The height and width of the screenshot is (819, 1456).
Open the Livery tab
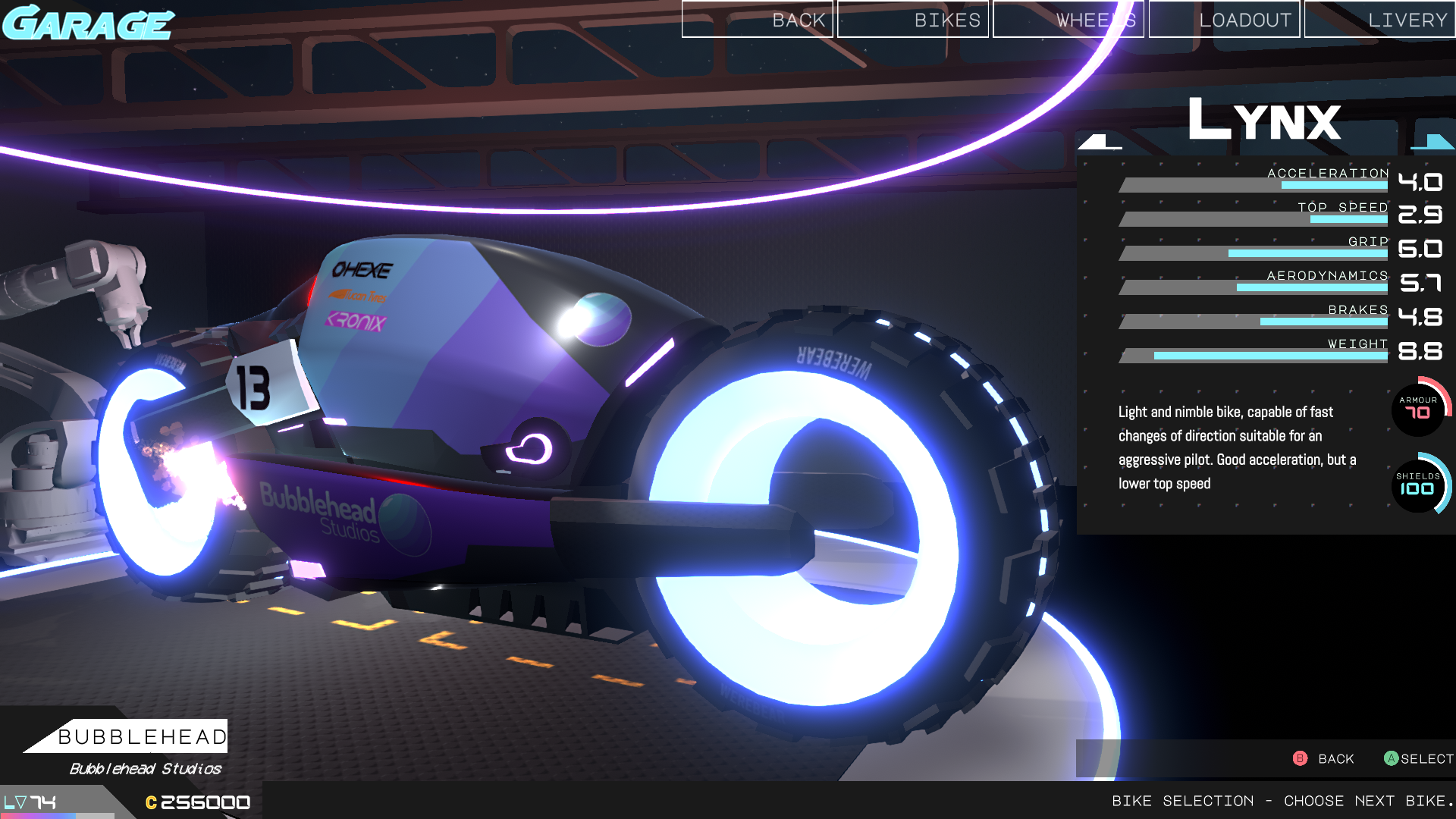pos(1379,20)
